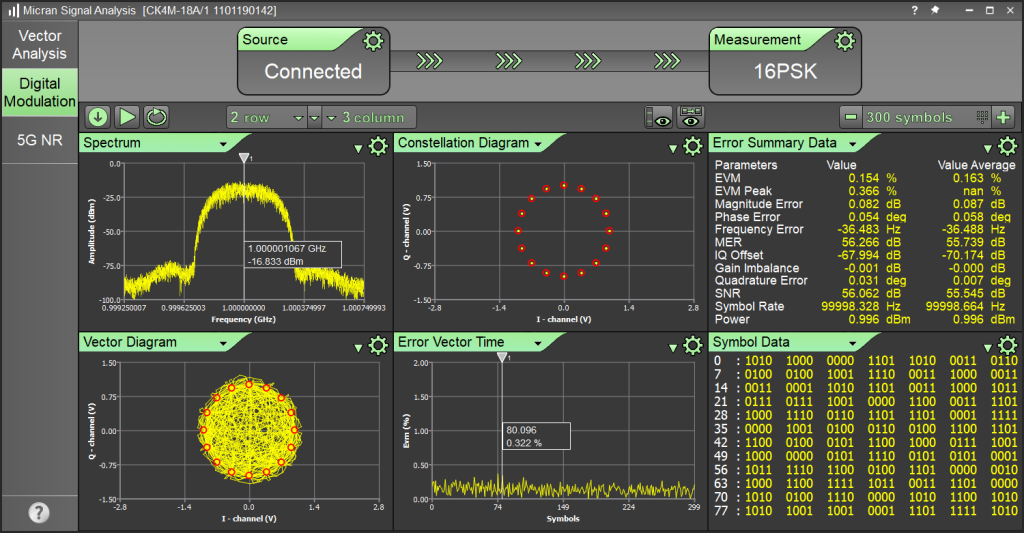The height and width of the screenshot is (533, 1024).
Task: Open Symbol Data panel gear settings
Action: [1007, 346]
